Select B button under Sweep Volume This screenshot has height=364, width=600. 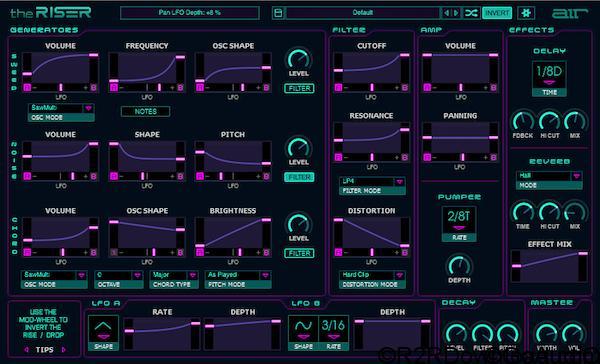click(x=94, y=88)
